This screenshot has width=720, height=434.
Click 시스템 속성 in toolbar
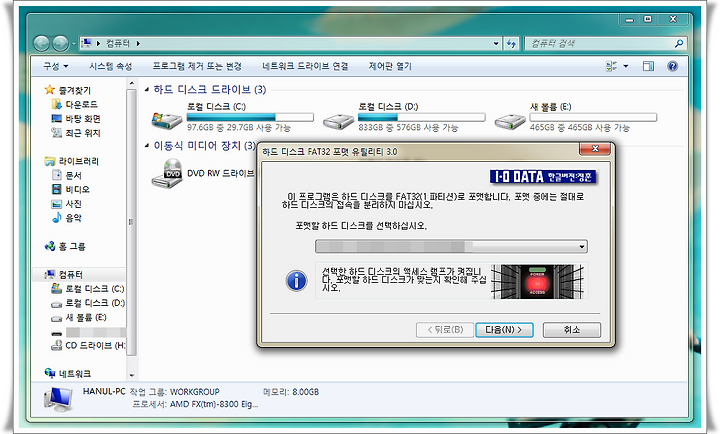click(111, 66)
